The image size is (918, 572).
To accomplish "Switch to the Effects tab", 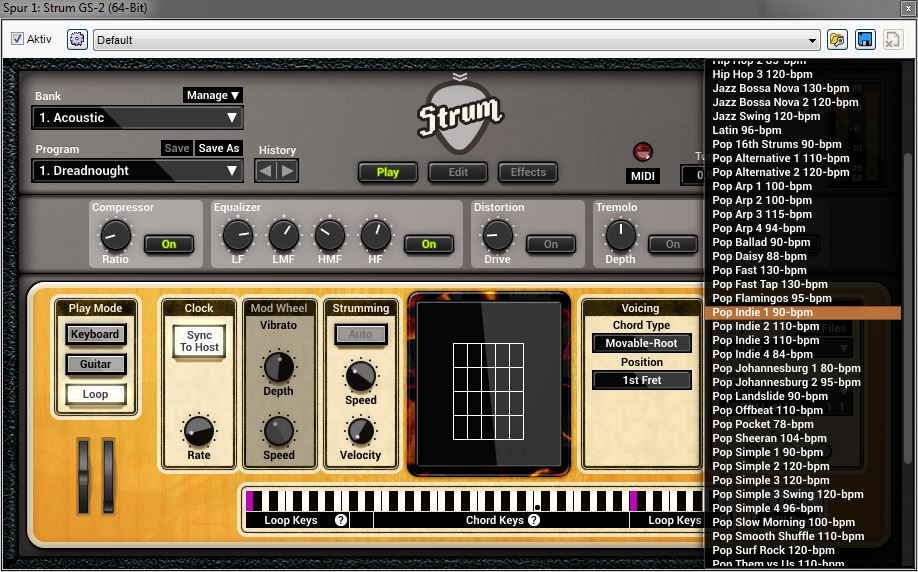I will [527, 172].
